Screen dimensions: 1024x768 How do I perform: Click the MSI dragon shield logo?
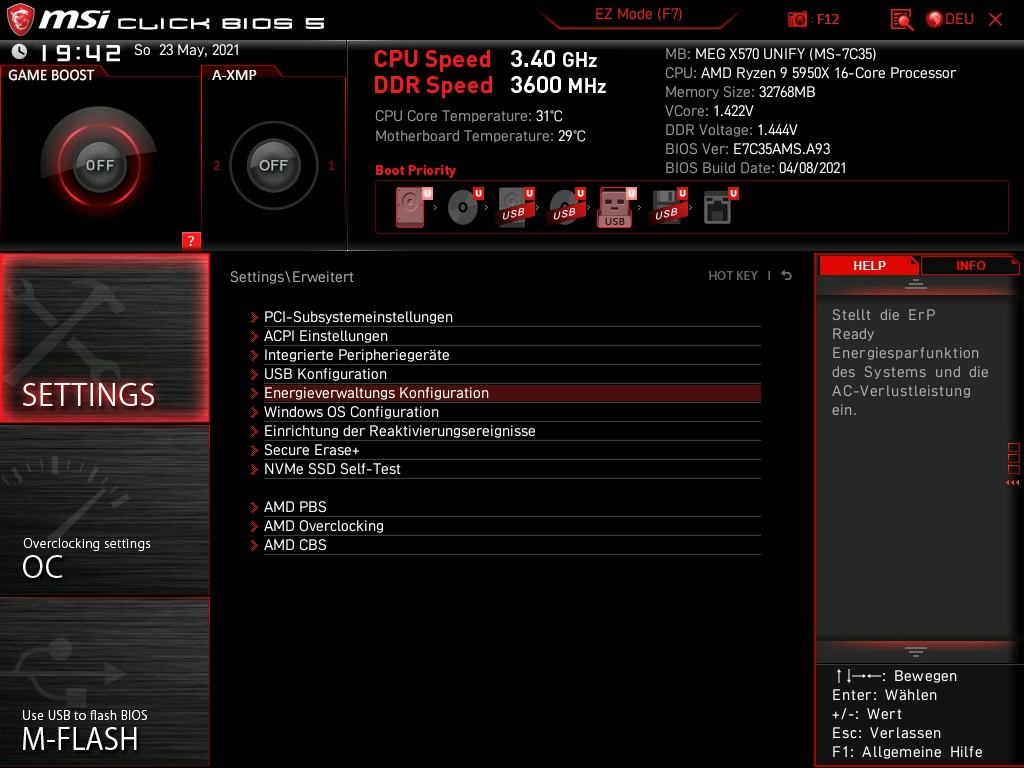20,19
